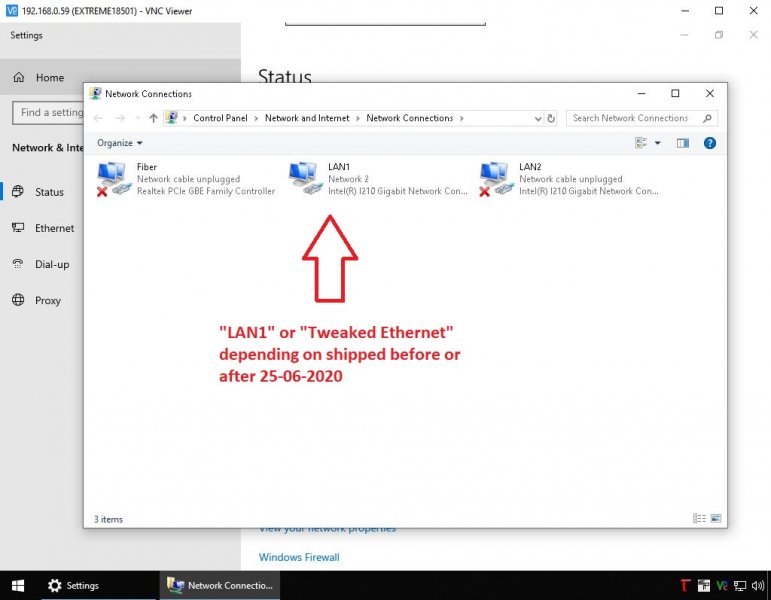Screen dimensions: 771x600
Task: Switch to details view in status bar
Action: point(699,518)
